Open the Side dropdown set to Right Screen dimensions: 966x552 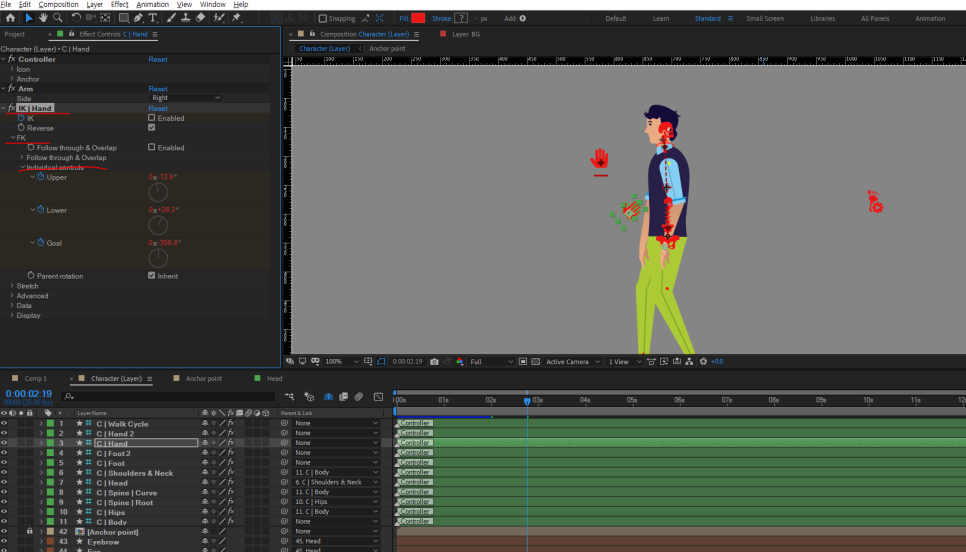[x=186, y=98]
